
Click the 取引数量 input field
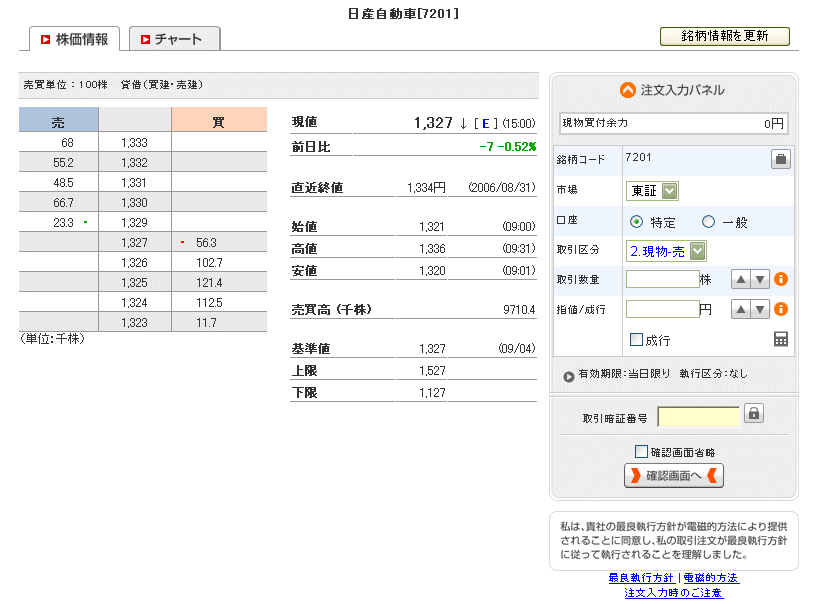(662, 279)
